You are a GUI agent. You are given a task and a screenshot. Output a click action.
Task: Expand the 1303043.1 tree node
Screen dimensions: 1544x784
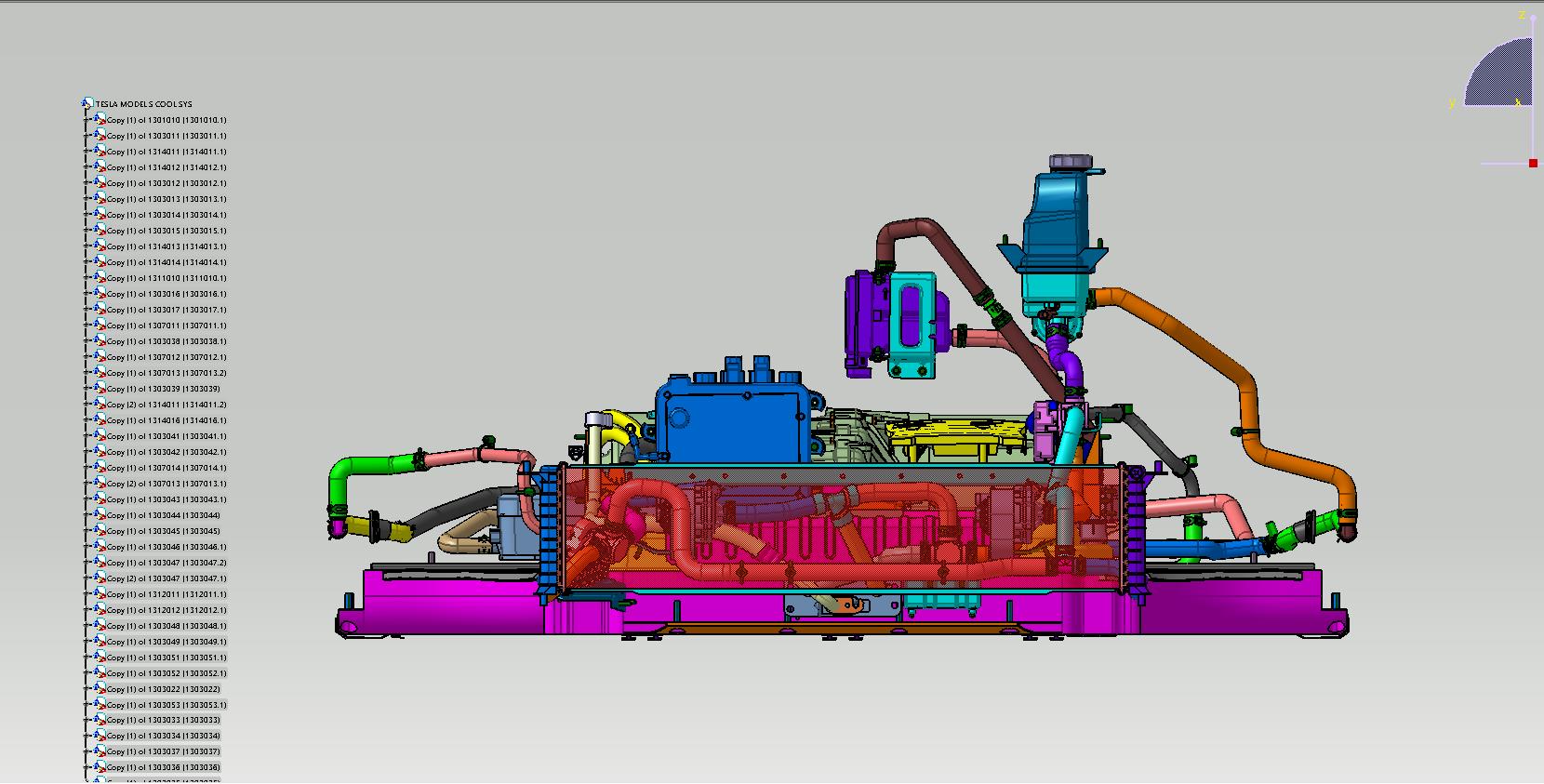87,499
